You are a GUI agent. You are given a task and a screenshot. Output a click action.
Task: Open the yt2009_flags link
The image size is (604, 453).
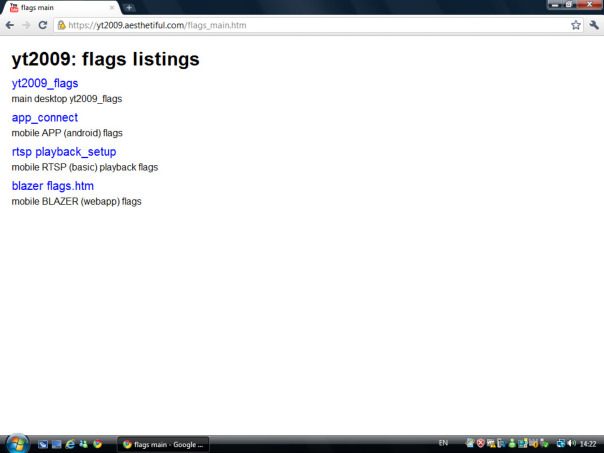tap(45, 84)
